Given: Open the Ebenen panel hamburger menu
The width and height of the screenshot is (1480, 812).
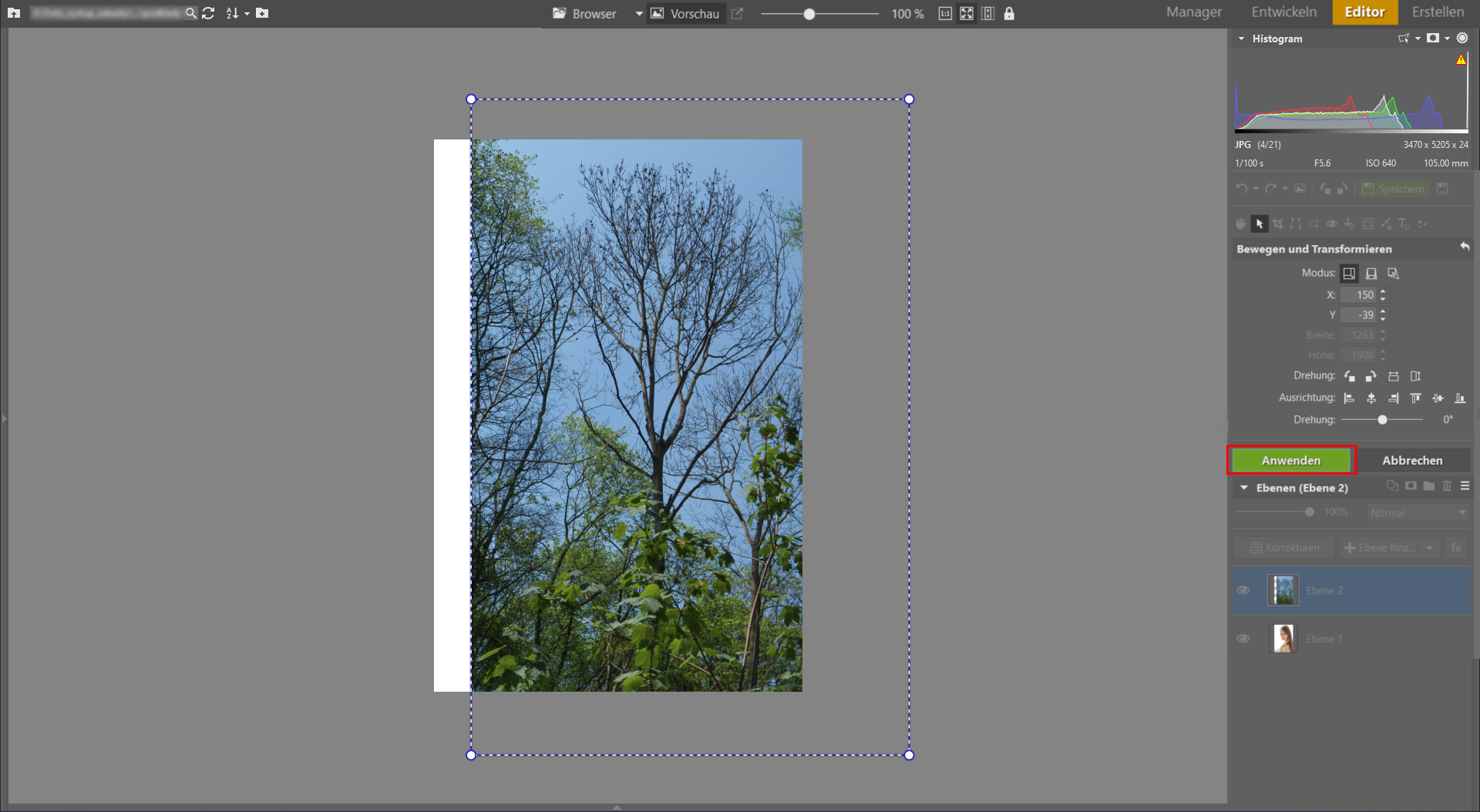Looking at the screenshot, I should pos(1465,486).
